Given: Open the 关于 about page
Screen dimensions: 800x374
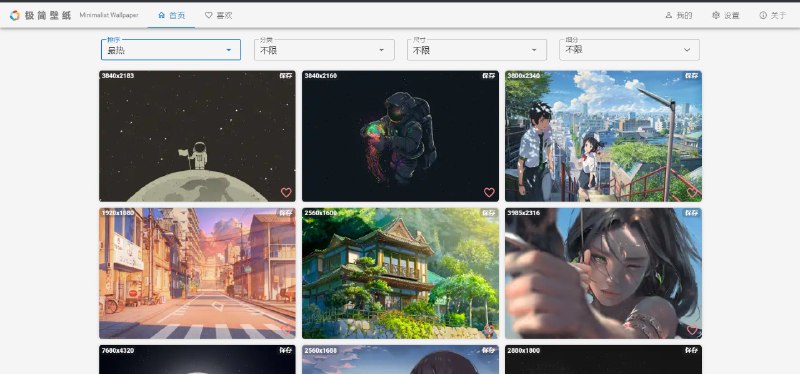Looking at the screenshot, I should point(773,15).
